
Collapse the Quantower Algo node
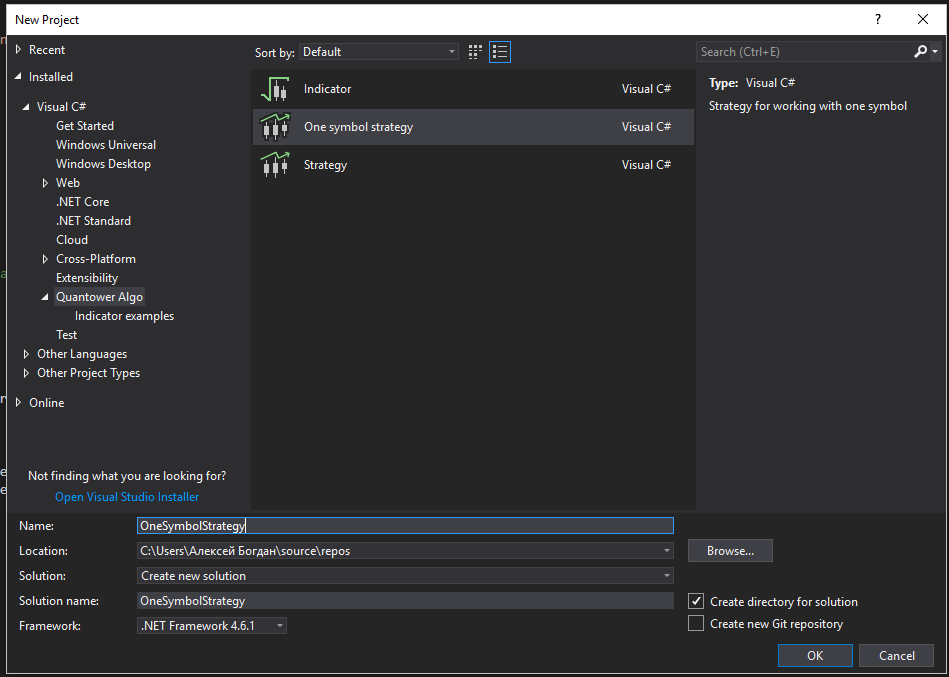point(46,297)
